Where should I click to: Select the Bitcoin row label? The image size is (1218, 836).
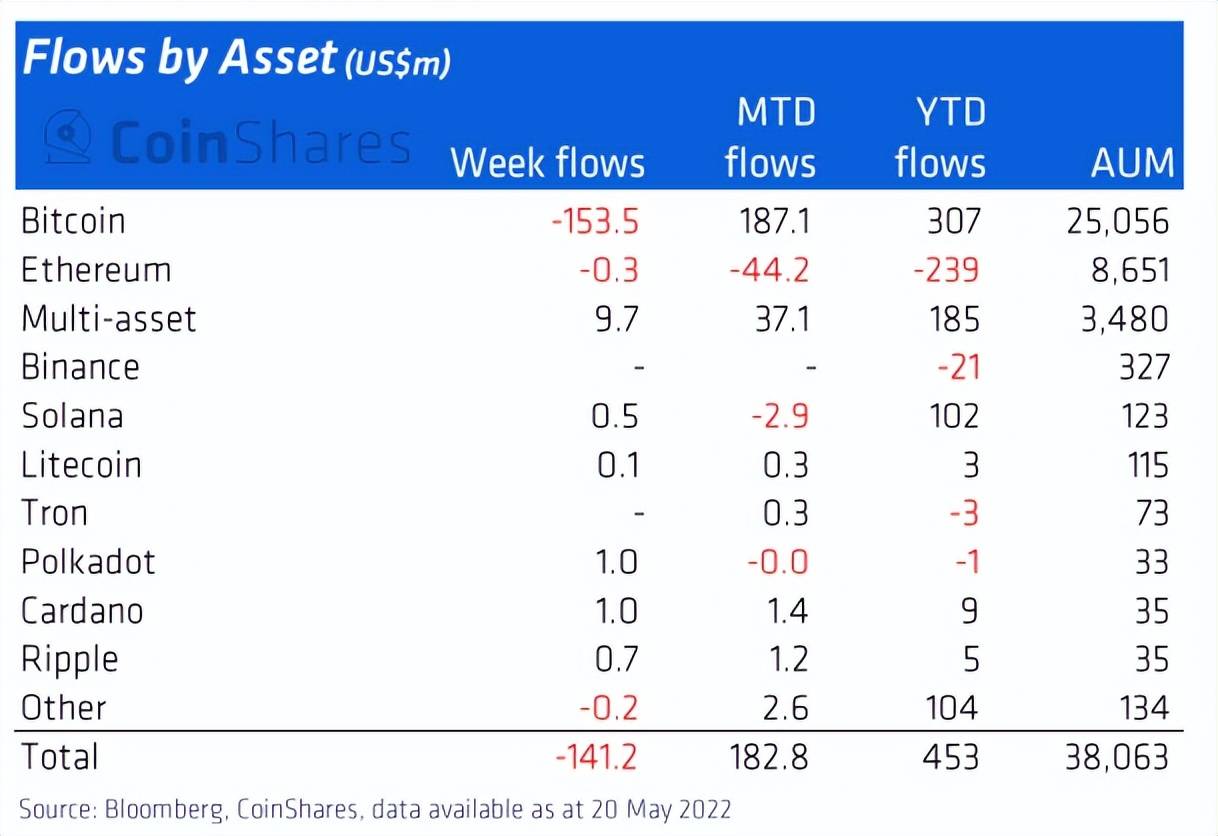click(x=73, y=221)
